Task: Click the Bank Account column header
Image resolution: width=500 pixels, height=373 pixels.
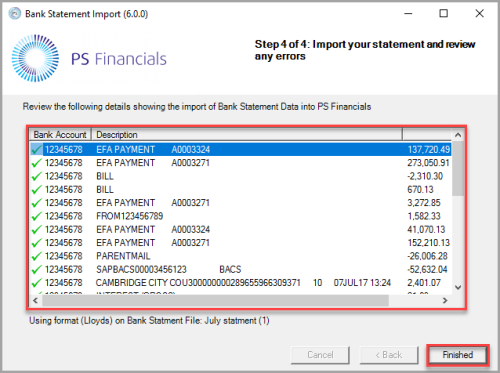Action: click(60, 135)
